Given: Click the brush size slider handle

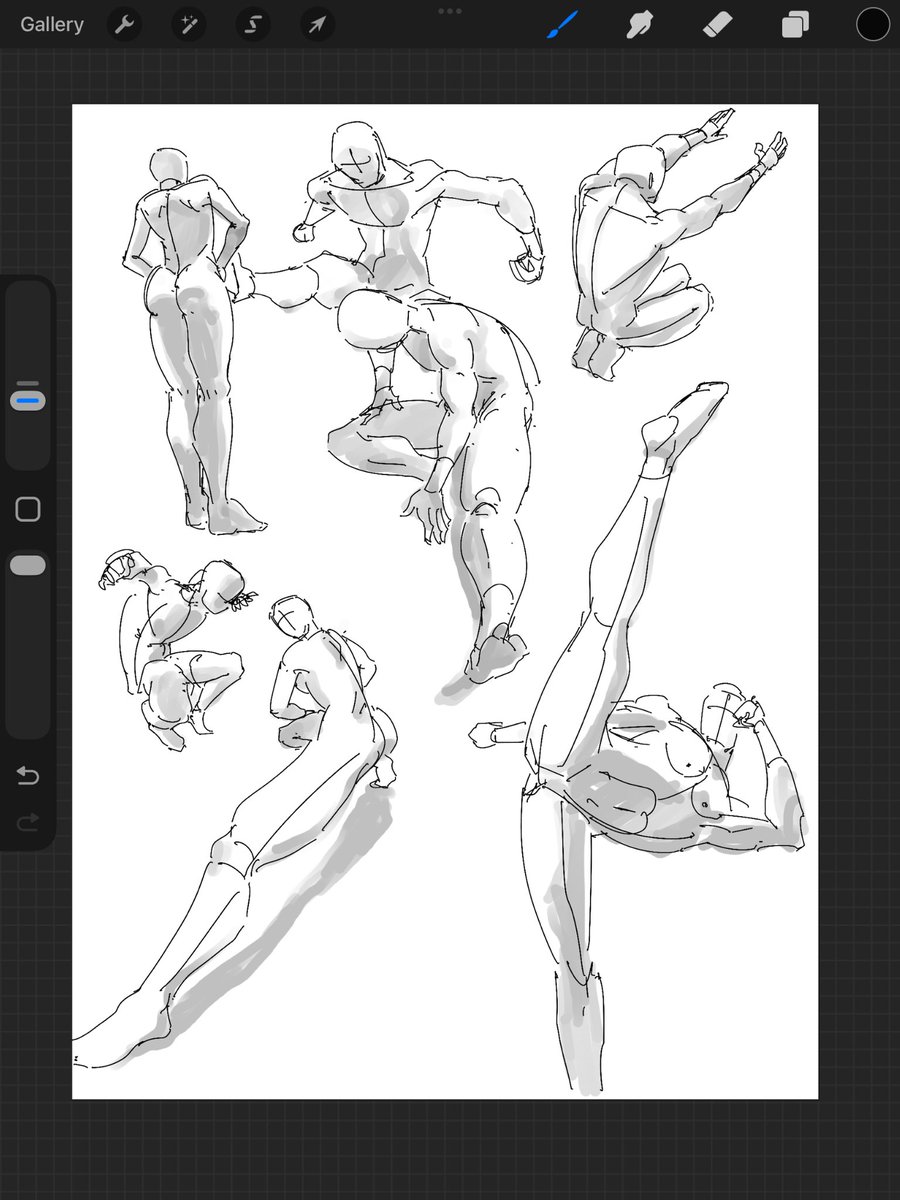Looking at the screenshot, I should 28,400.
